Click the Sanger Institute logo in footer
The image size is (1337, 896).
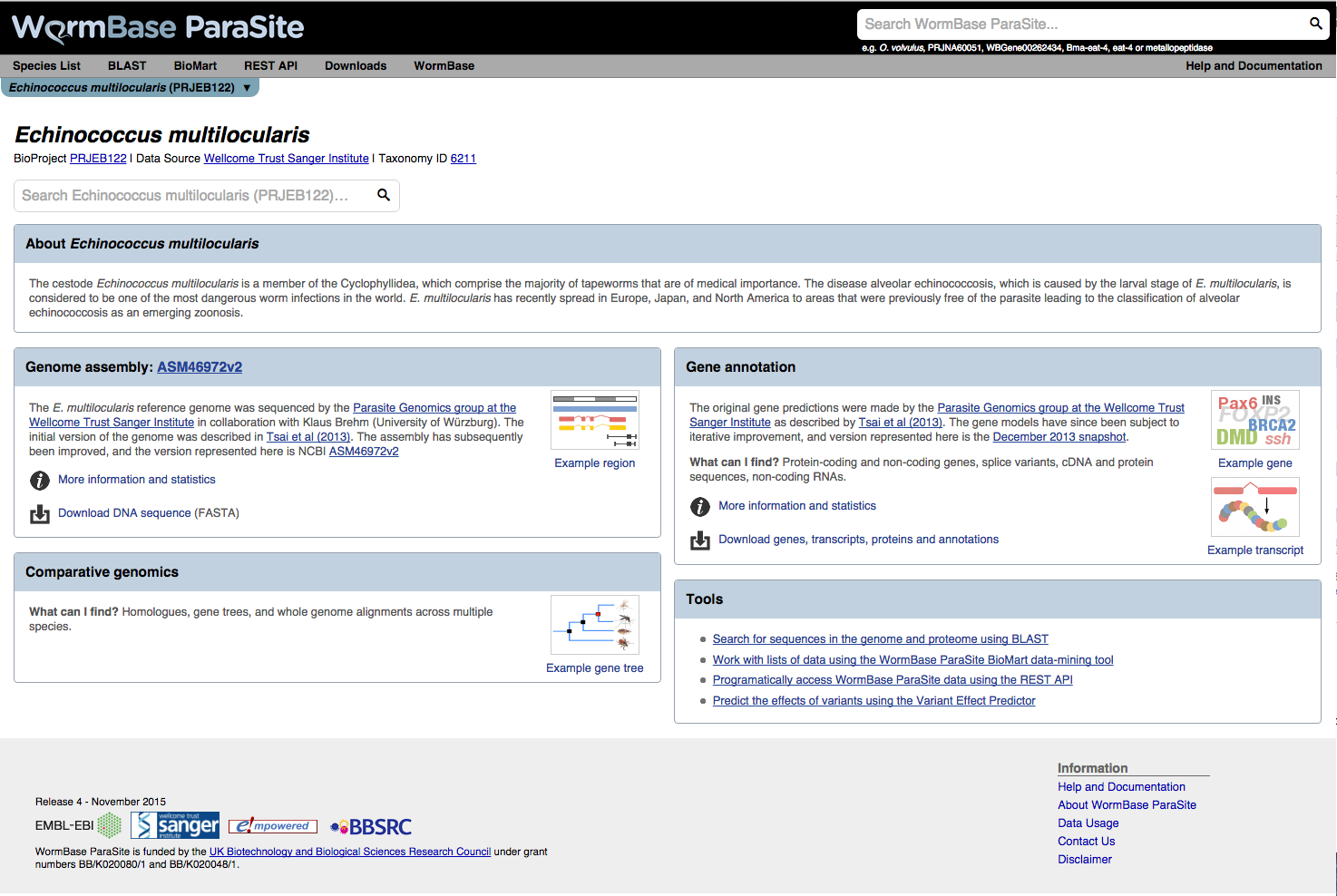(175, 825)
